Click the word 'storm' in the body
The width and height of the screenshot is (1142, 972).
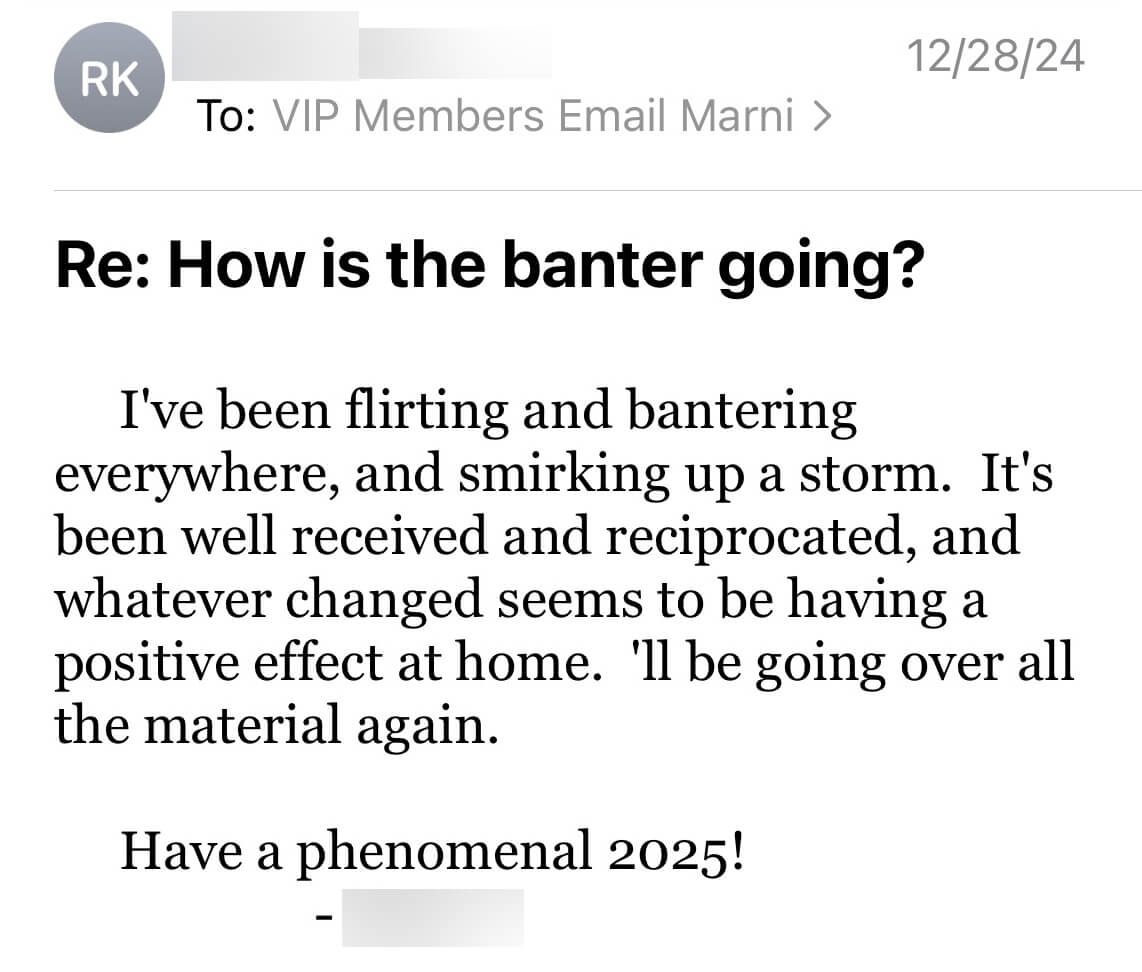[870, 475]
